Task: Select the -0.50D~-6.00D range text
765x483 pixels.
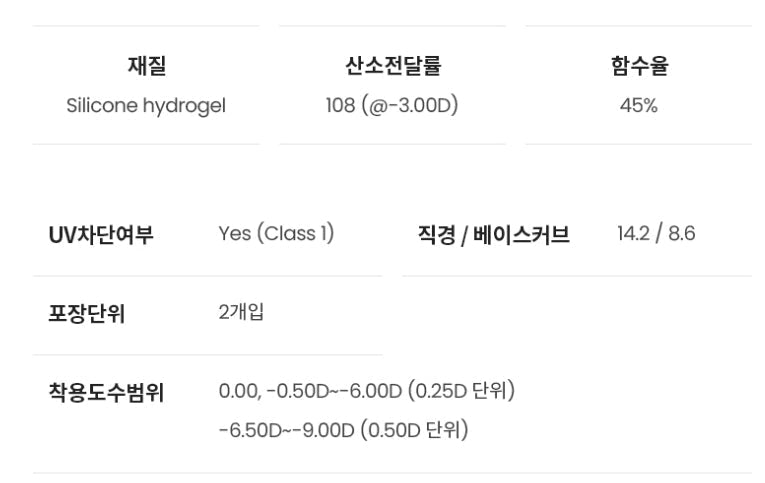Action: [x=333, y=391]
